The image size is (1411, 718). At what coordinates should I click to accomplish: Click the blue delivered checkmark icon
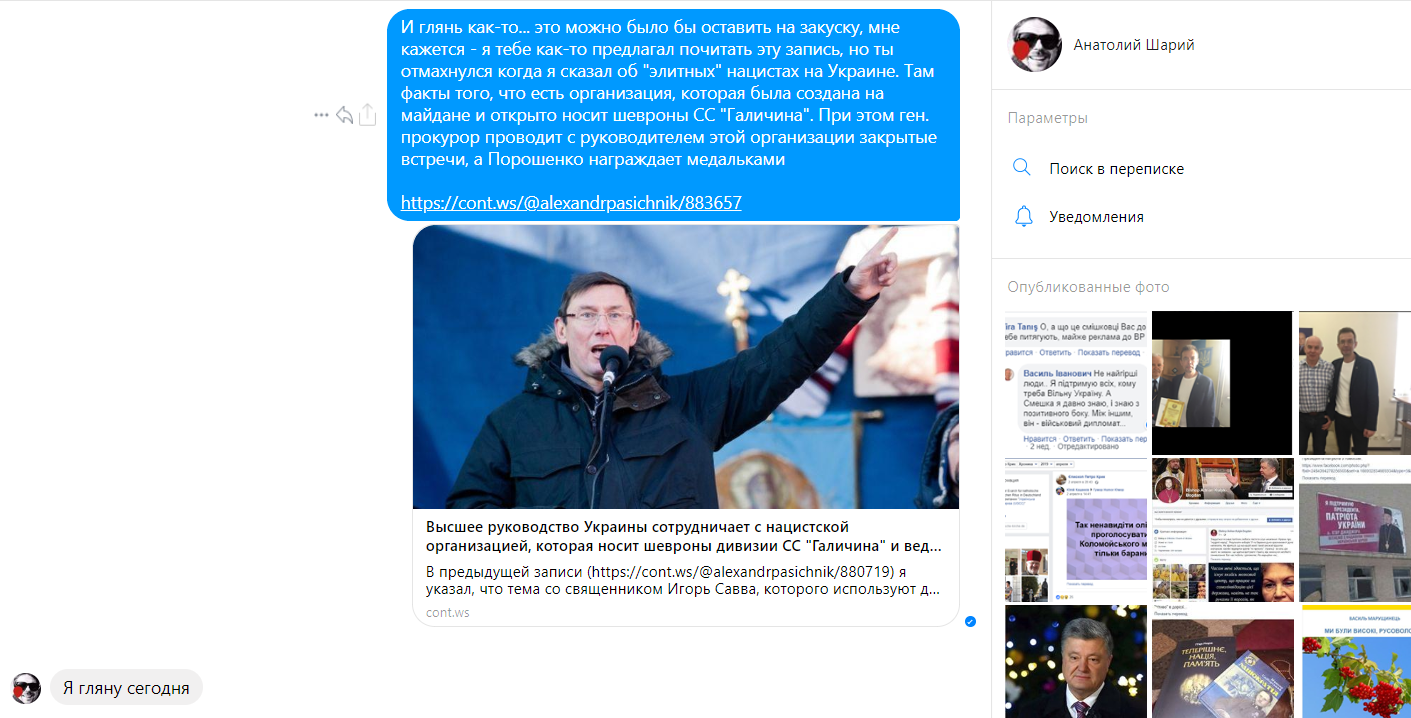pyautogui.click(x=970, y=621)
